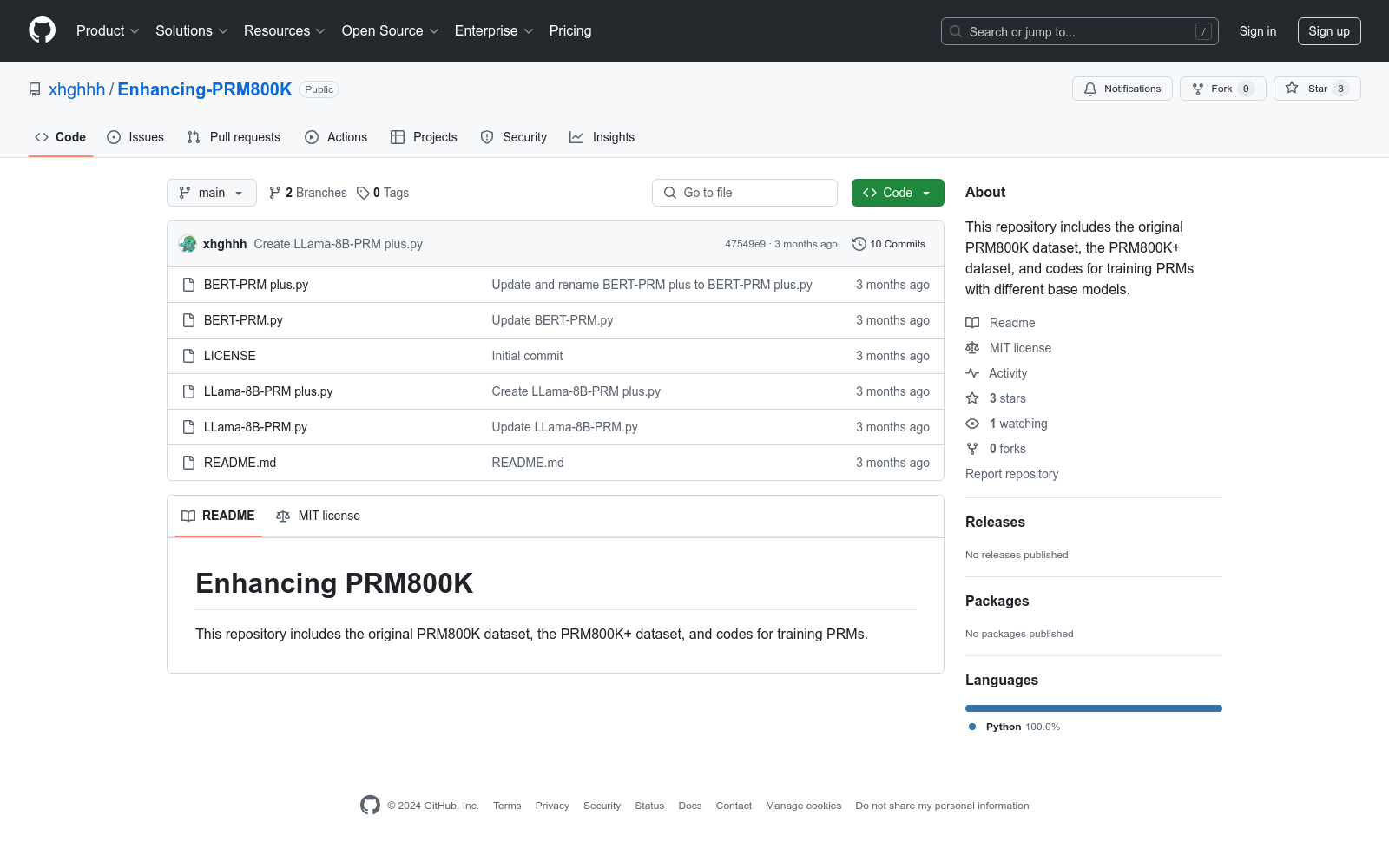The image size is (1389, 868).
Task: Select the MIT license tab in file viewer
Action: pos(318,516)
